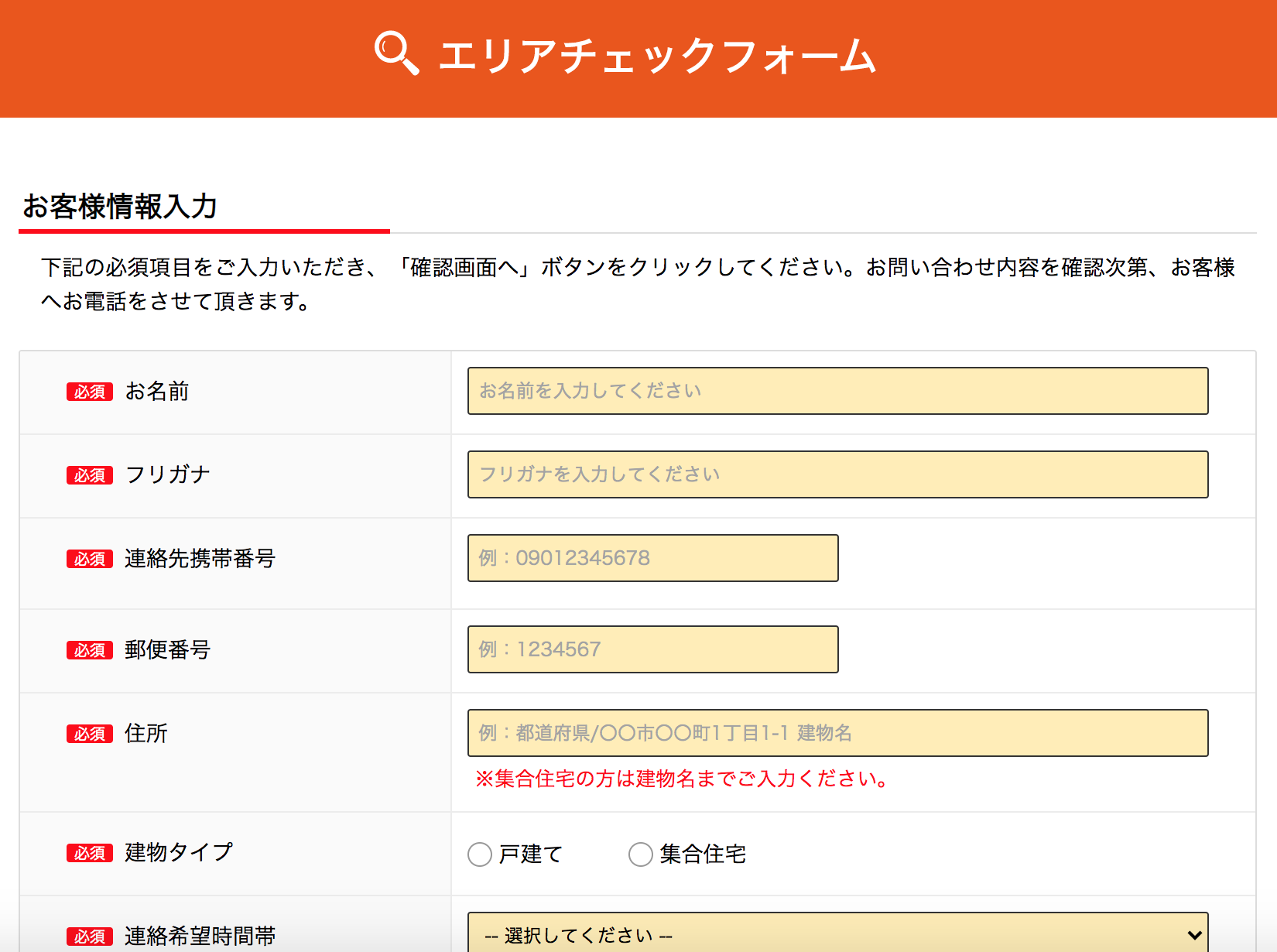Click the 住所 address input field
Image resolution: width=1277 pixels, height=952 pixels.
pos(837,733)
